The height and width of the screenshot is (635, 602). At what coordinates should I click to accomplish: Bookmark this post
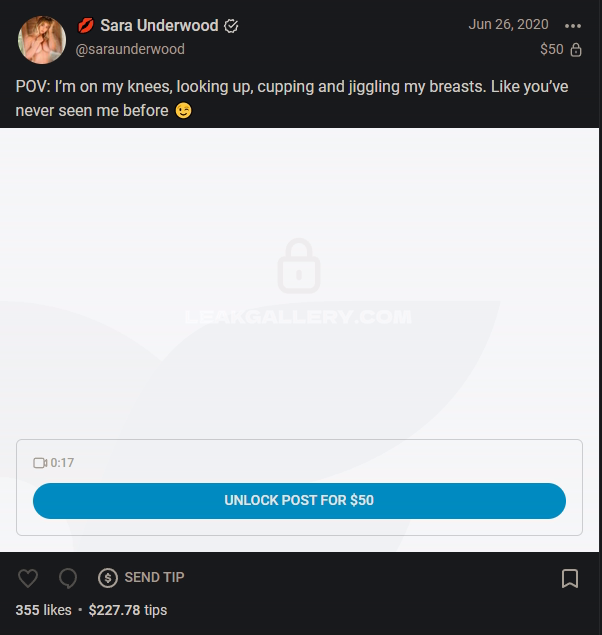click(570, 578)
